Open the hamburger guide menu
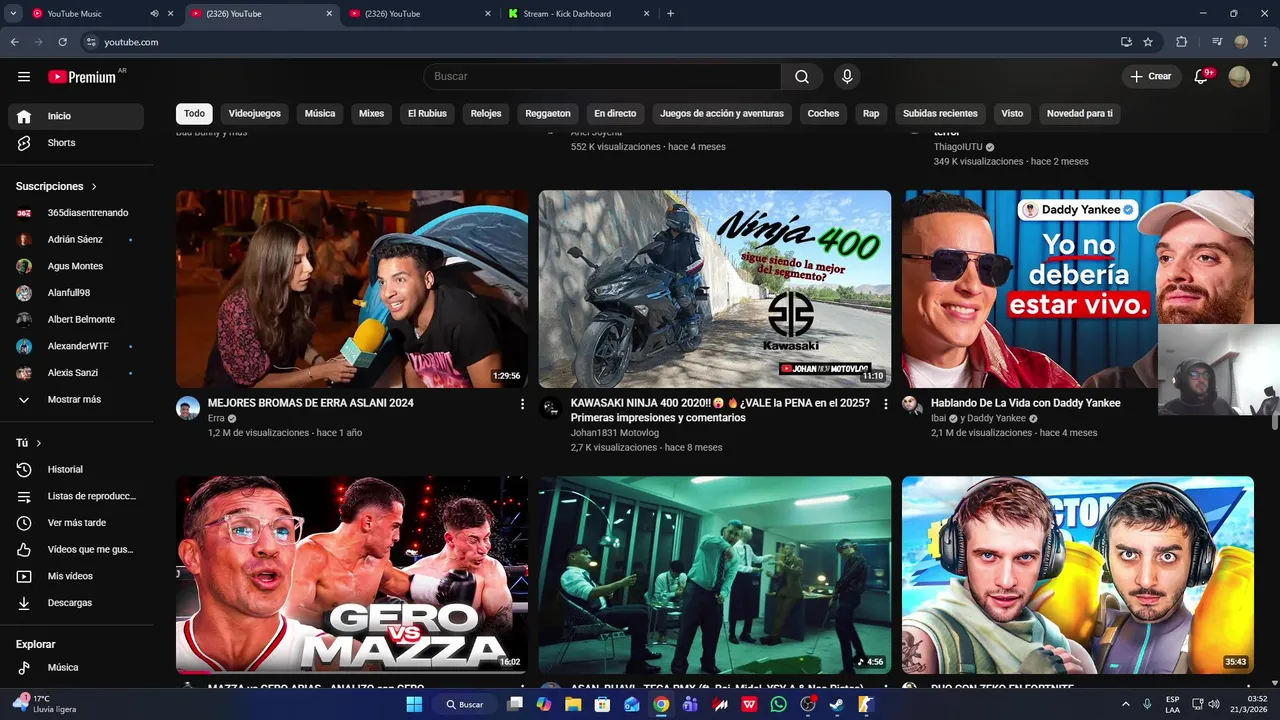The height and width of the screenshot is (720, 1280). pyautogui.click(x=24, y=77)
